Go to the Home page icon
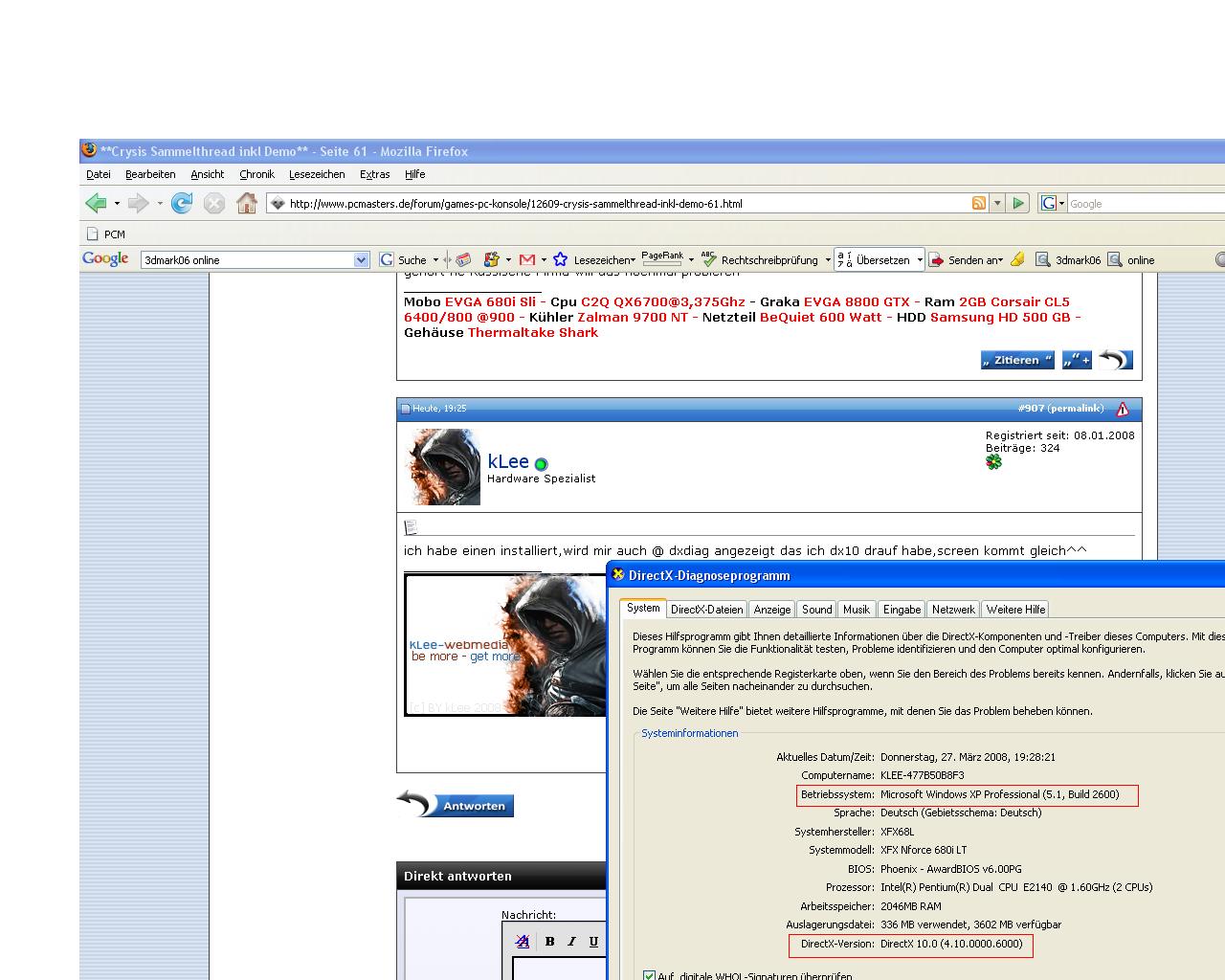Image resolution: width=1225 pixels, height=980 pixels. pos(247,203)
